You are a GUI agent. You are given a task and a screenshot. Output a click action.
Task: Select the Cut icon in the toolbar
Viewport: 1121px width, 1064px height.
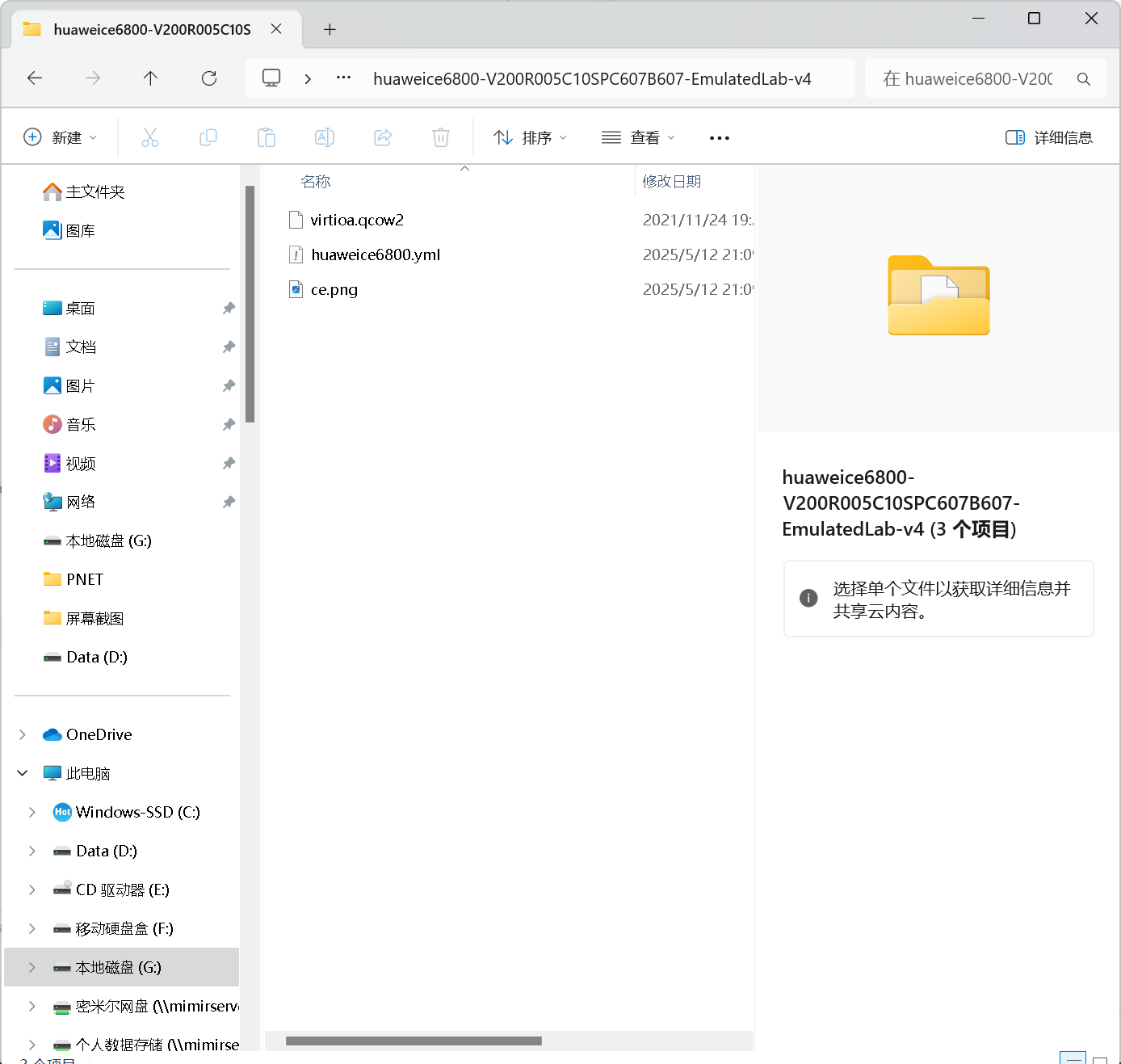(x=150, y=137)
